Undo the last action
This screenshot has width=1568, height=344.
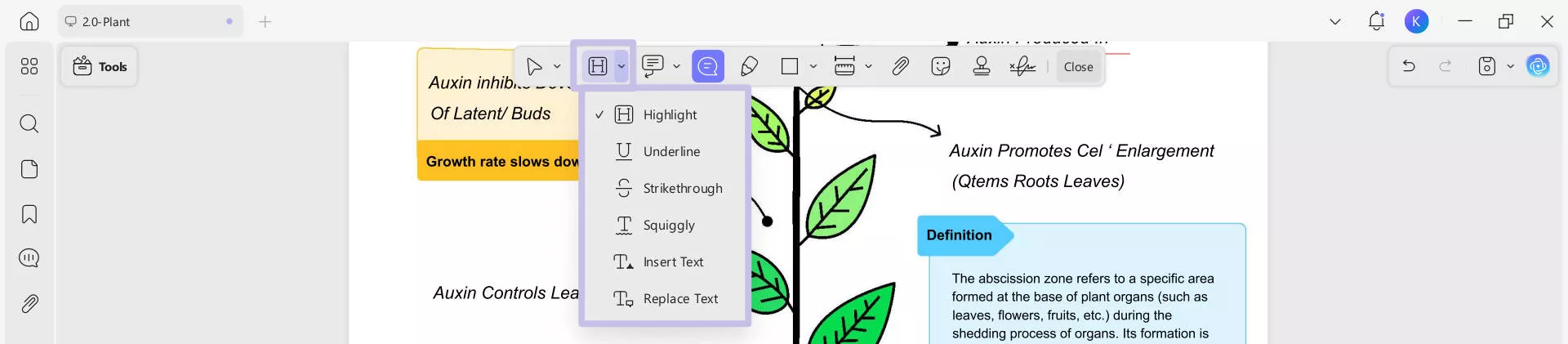(x=1409, y=66)
